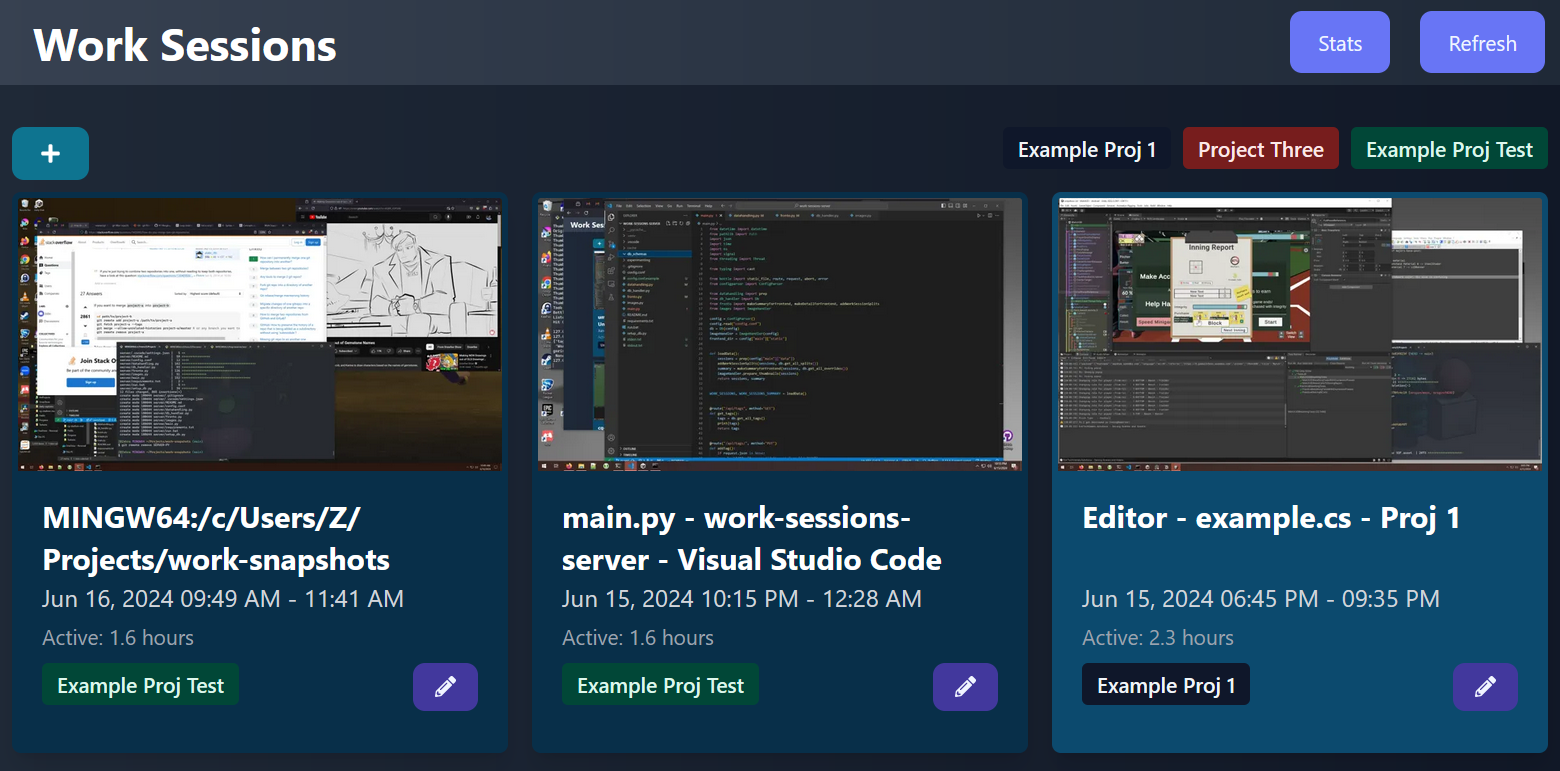Open the Editor example.cs session thumbnail
The height and width of the screenshot is (771, 1560).
1300,334
